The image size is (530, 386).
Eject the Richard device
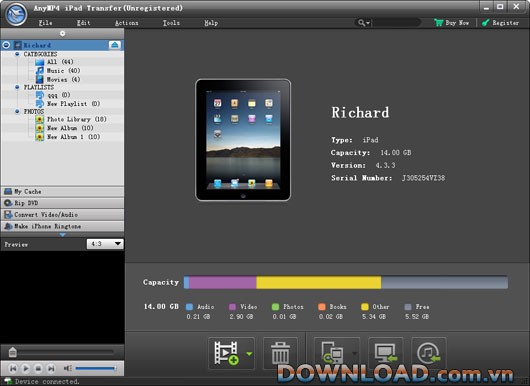point(115,45)
